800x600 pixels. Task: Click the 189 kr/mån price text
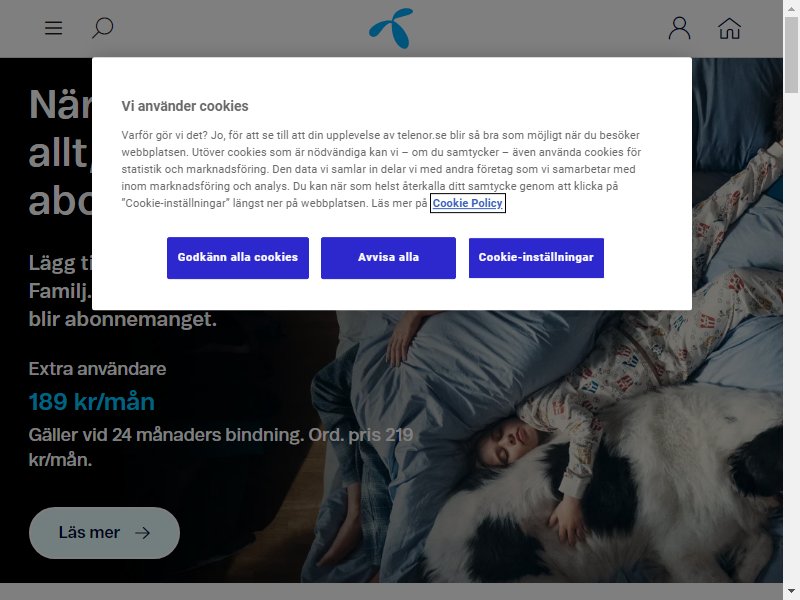[91, 402]
